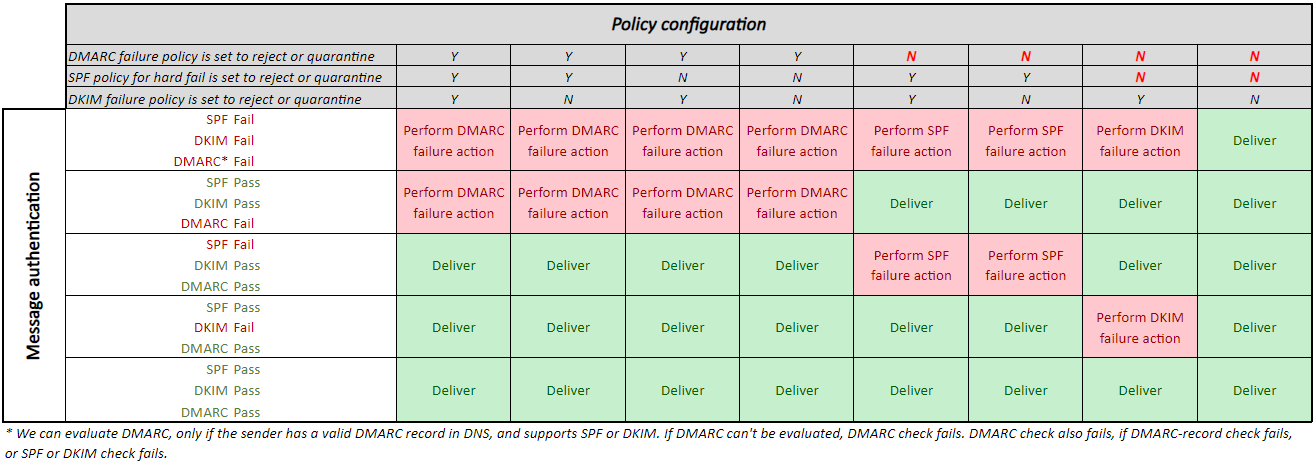Click the last Deliver cell in the DMARC-only-fail row
The image size is (1316, 465).
click(x=1254, y=203)
